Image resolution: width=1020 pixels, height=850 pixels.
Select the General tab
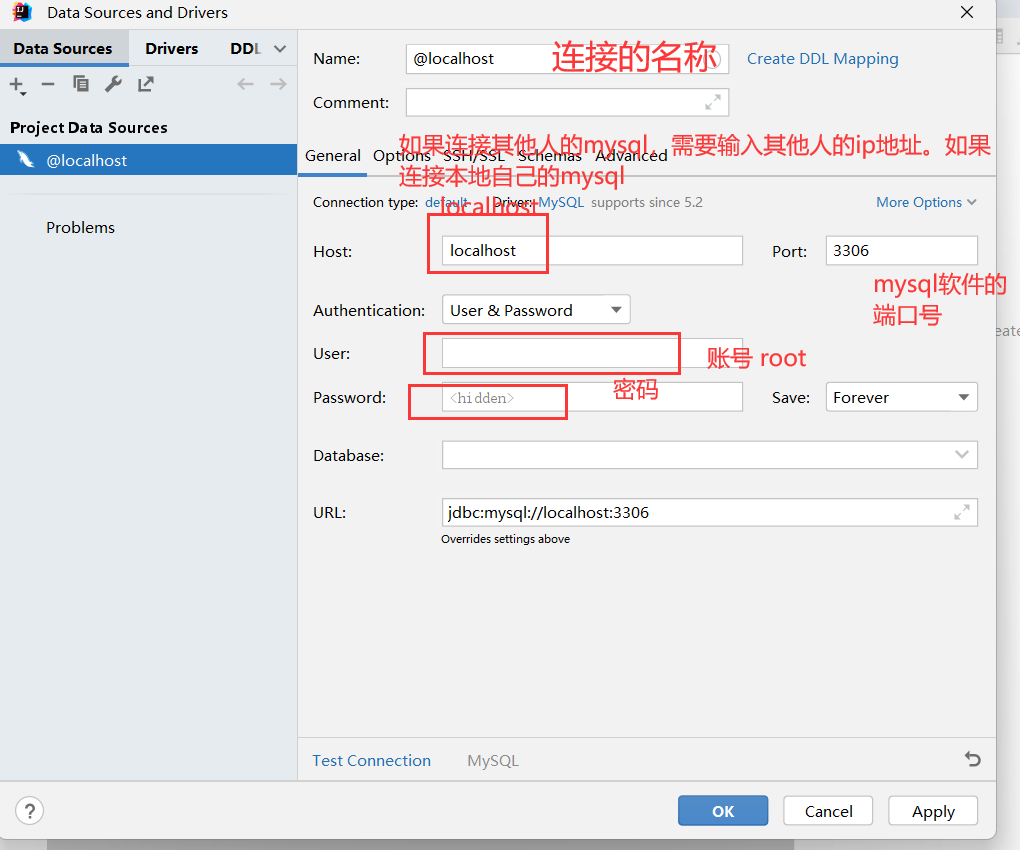click(332, 156)
